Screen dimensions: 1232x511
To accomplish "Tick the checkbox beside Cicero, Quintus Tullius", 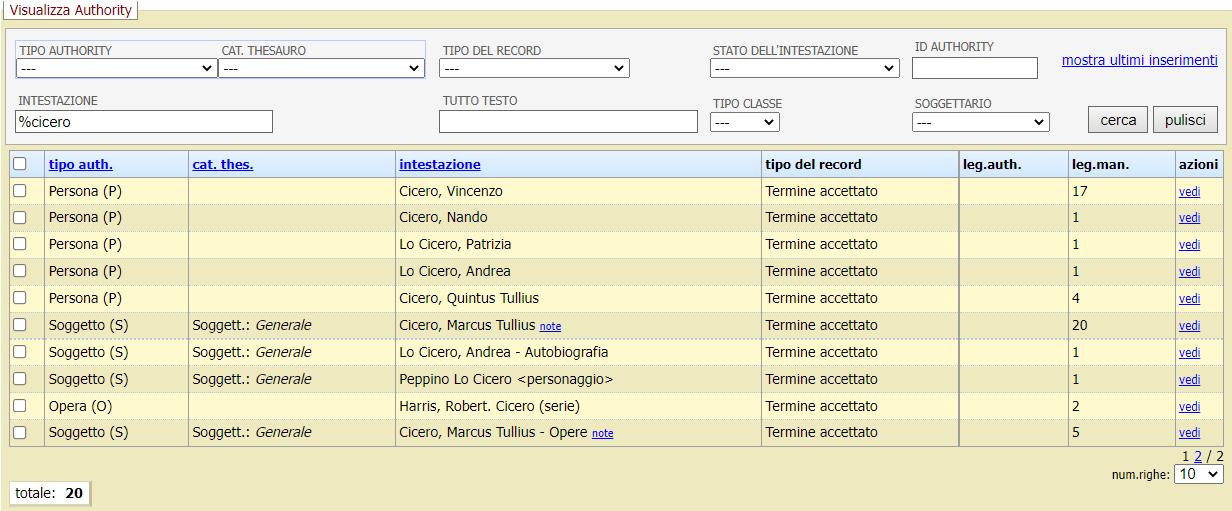I will coord(19,298).
